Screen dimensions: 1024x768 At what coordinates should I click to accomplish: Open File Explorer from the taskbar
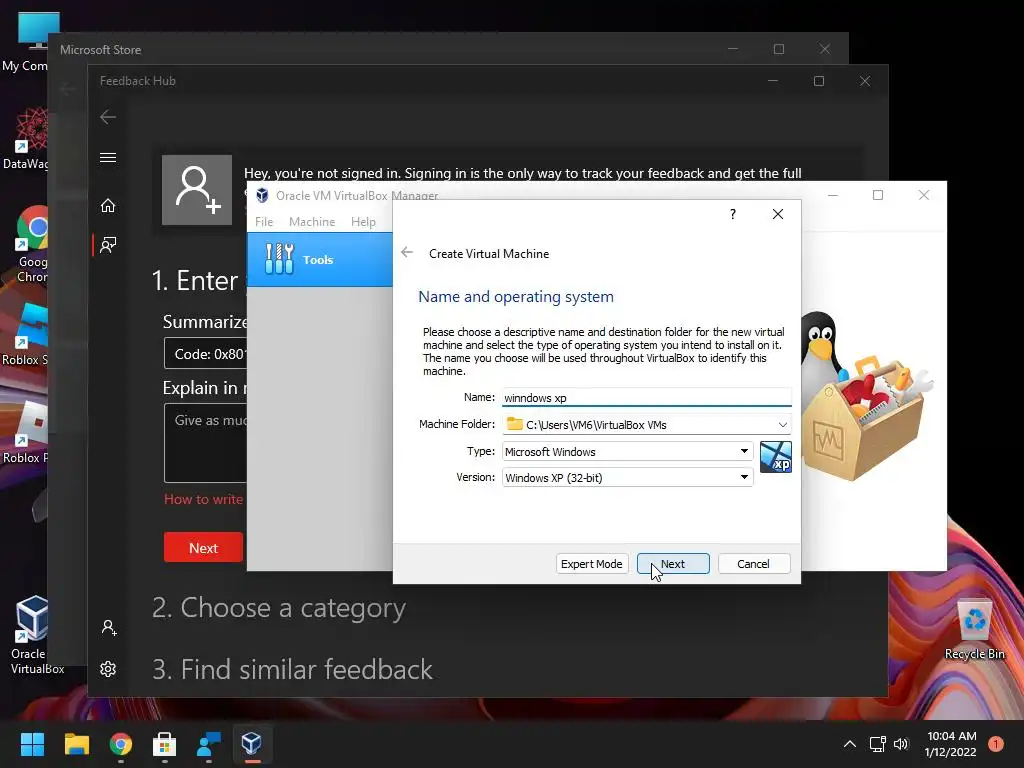click(76, 743)
